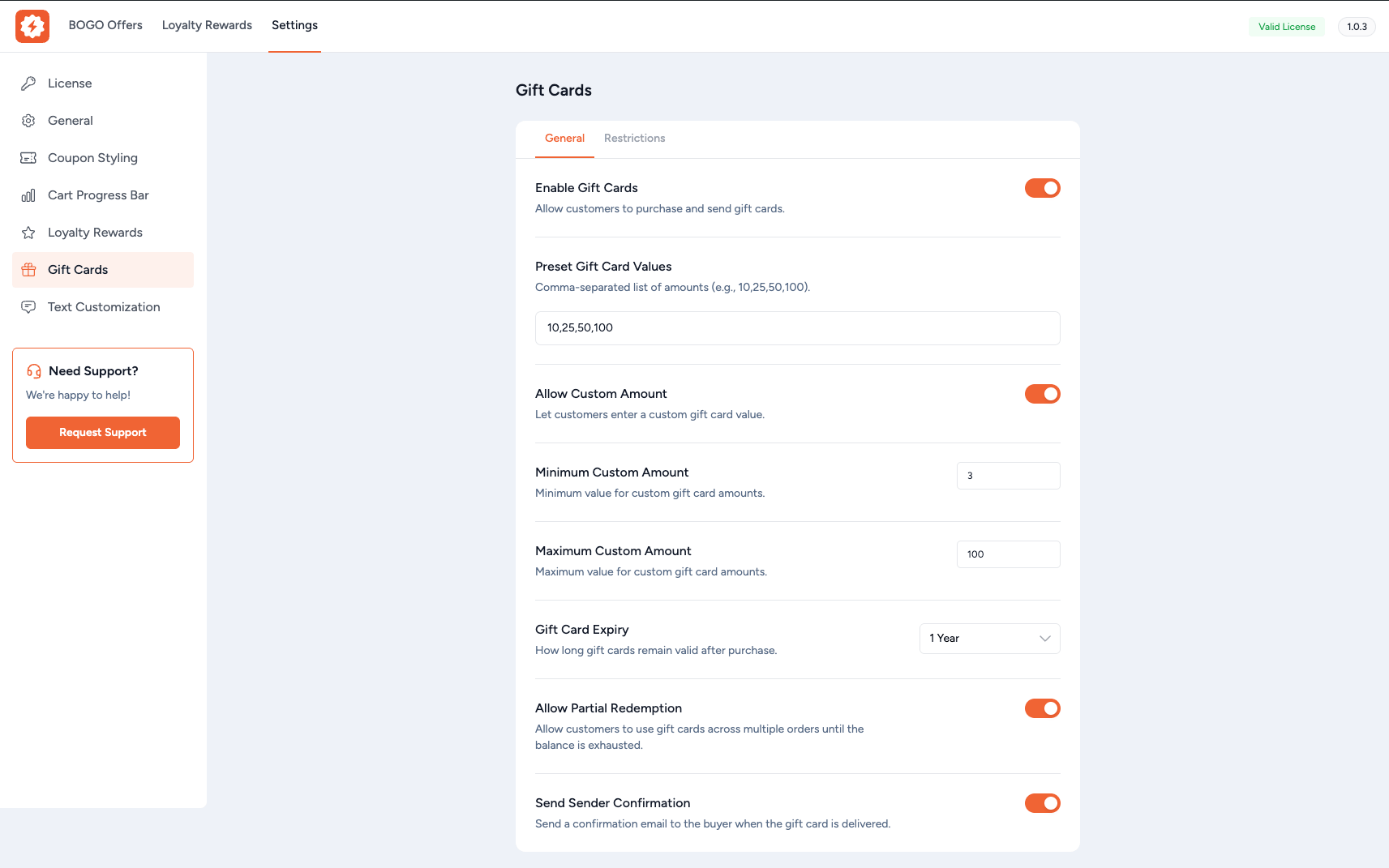The width and height of the screenshot is (1389, 868).
Task: Click the Request Support button
Action: [102, 432]
